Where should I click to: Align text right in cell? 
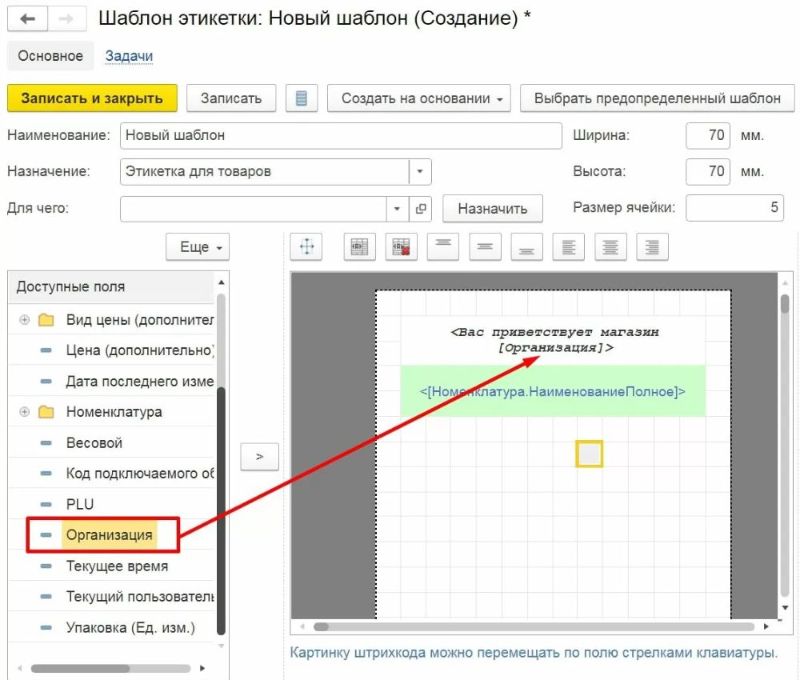652,247
